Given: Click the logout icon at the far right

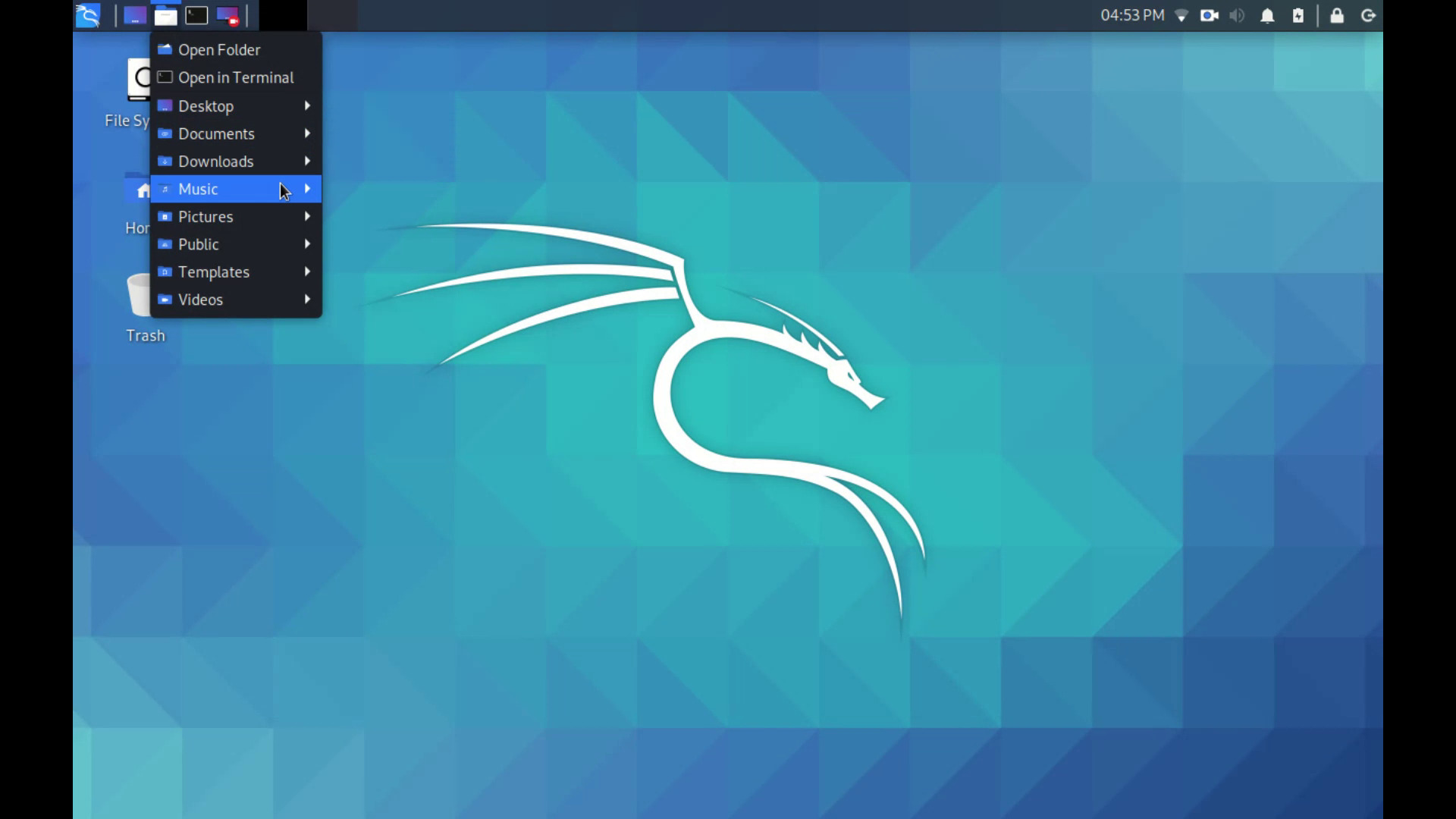Looking at the screenshot, I should click(1369, 15).
